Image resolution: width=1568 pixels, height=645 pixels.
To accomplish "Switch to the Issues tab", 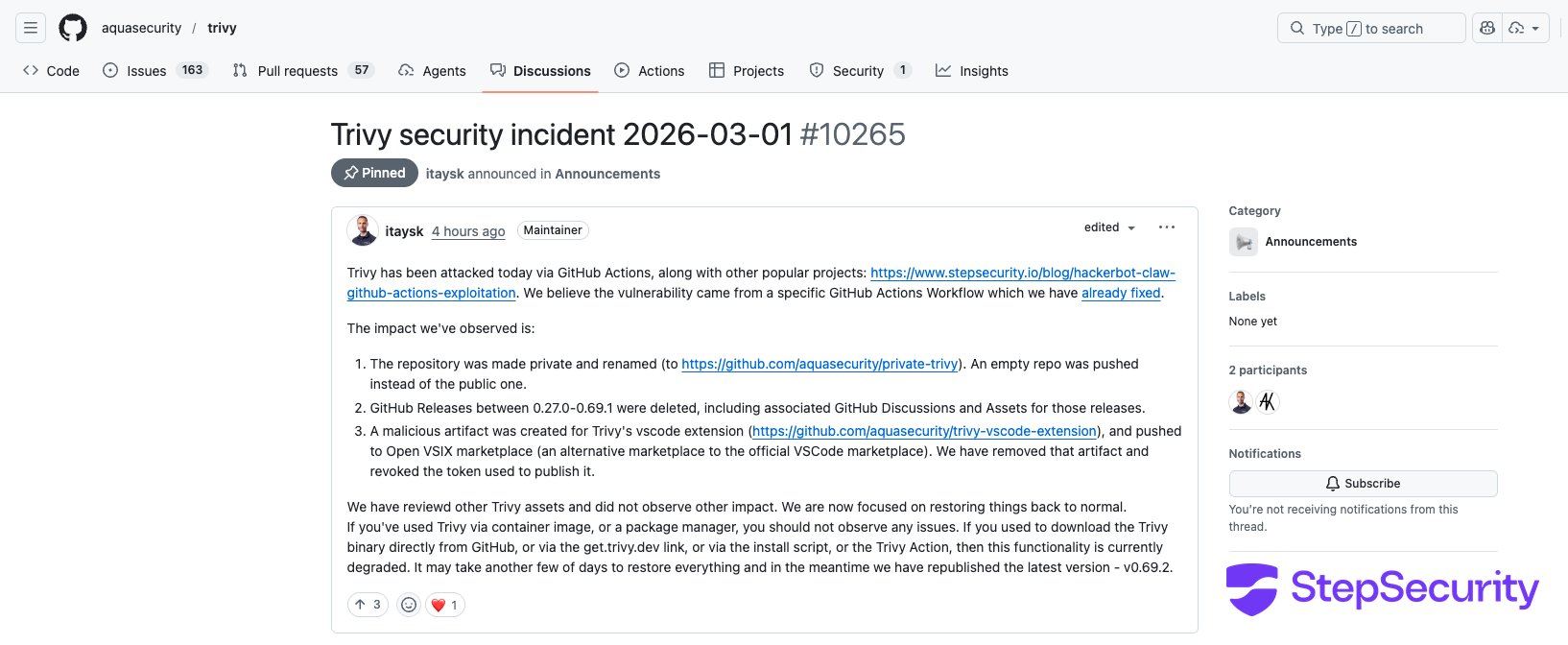I will coord(154,70).
